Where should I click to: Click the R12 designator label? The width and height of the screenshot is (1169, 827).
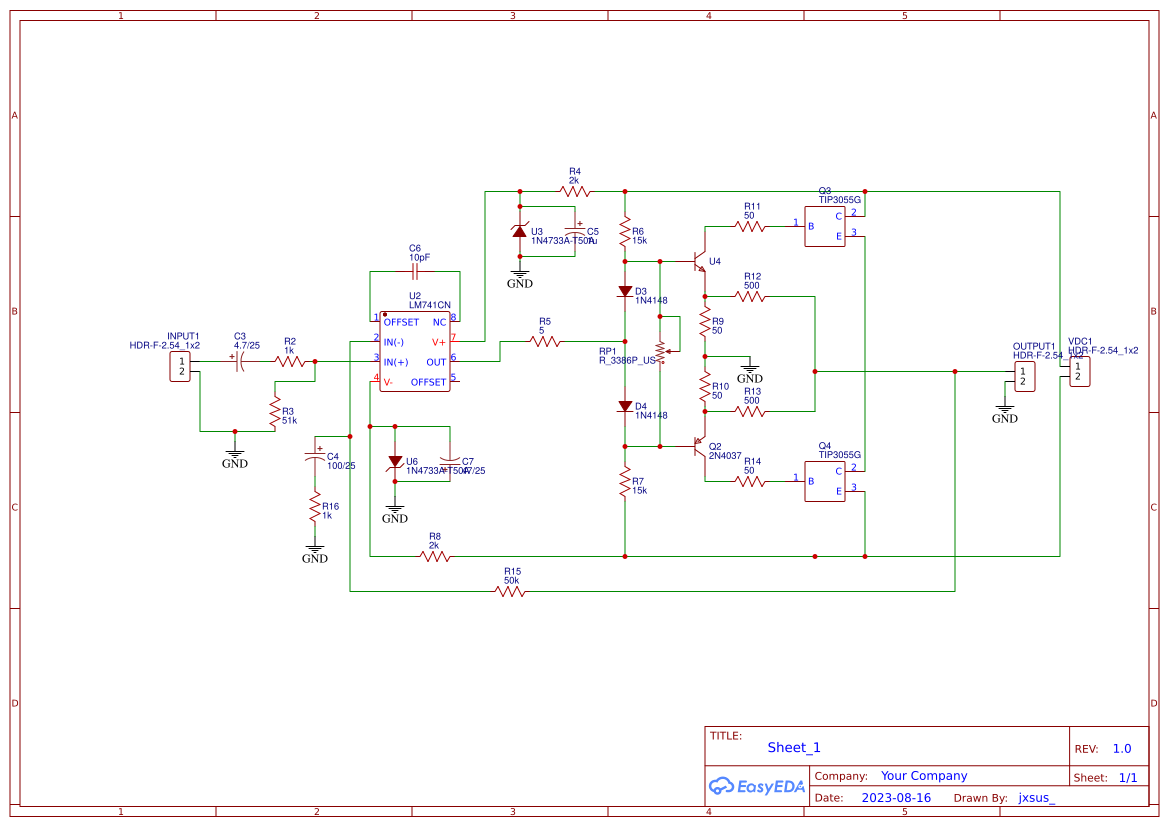[752, 277]
